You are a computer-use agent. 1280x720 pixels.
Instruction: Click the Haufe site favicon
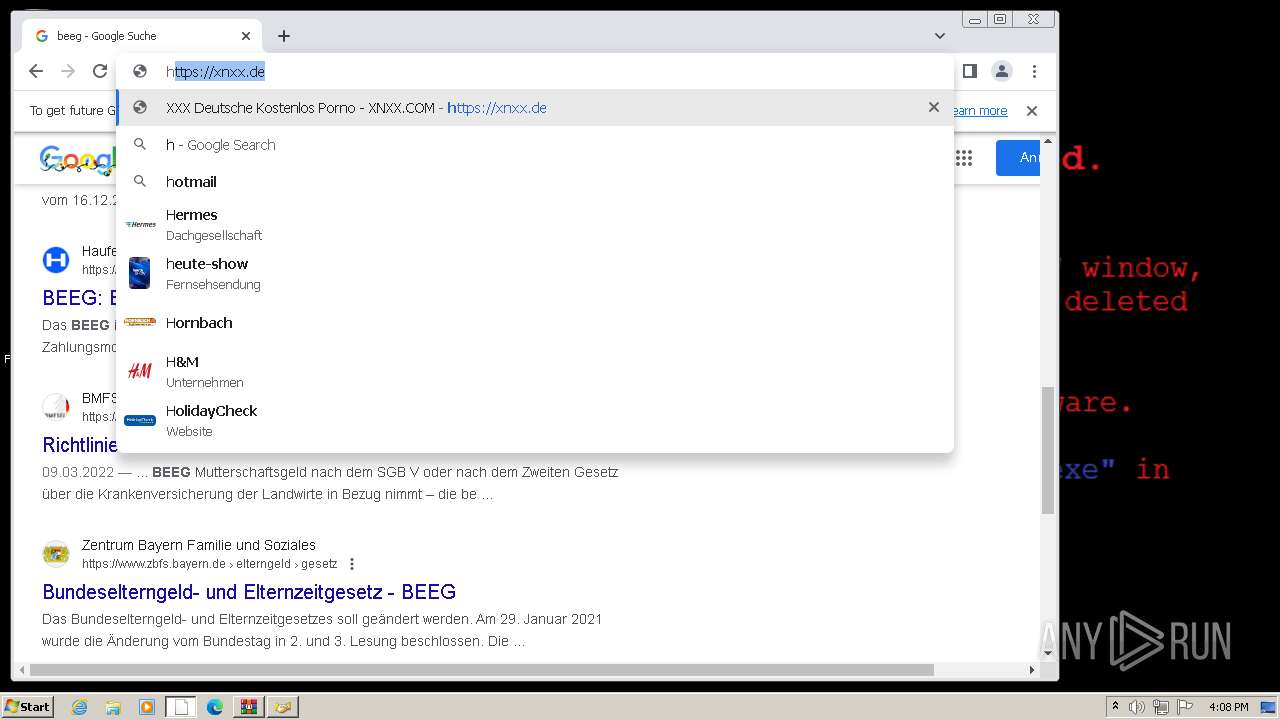[56, 260]
